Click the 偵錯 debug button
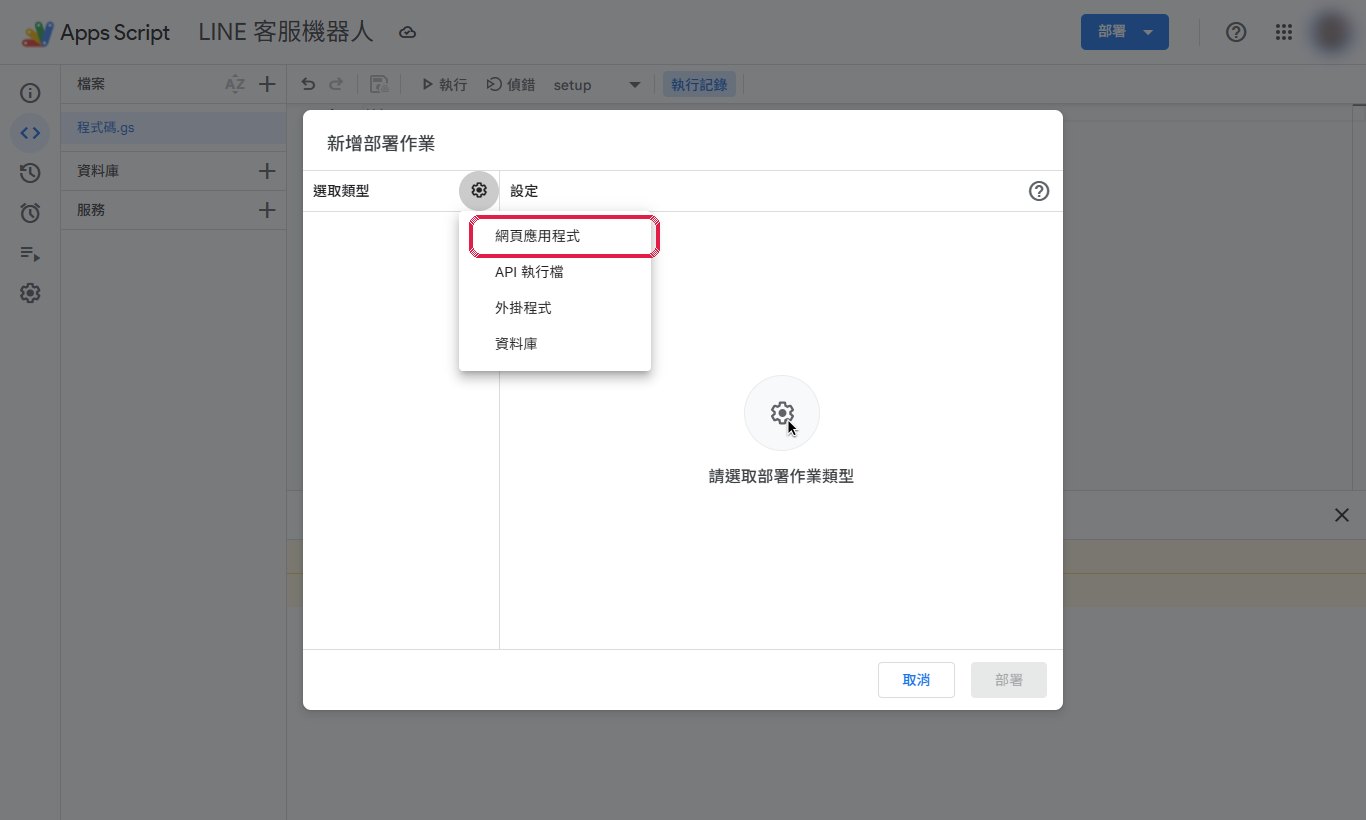 510,85
